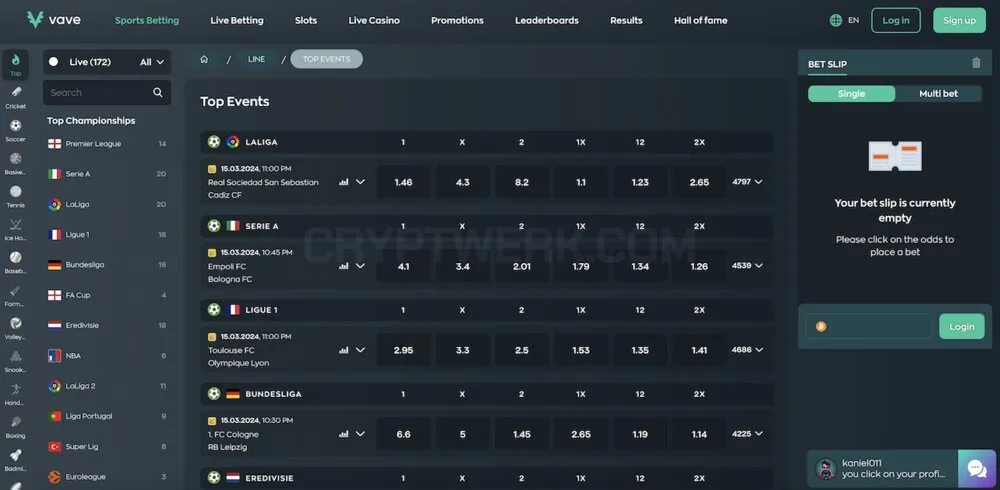Viewport: 1000px width, 490px height.
Task: Select the Badminton sport icon
Action: click(15, 455)
